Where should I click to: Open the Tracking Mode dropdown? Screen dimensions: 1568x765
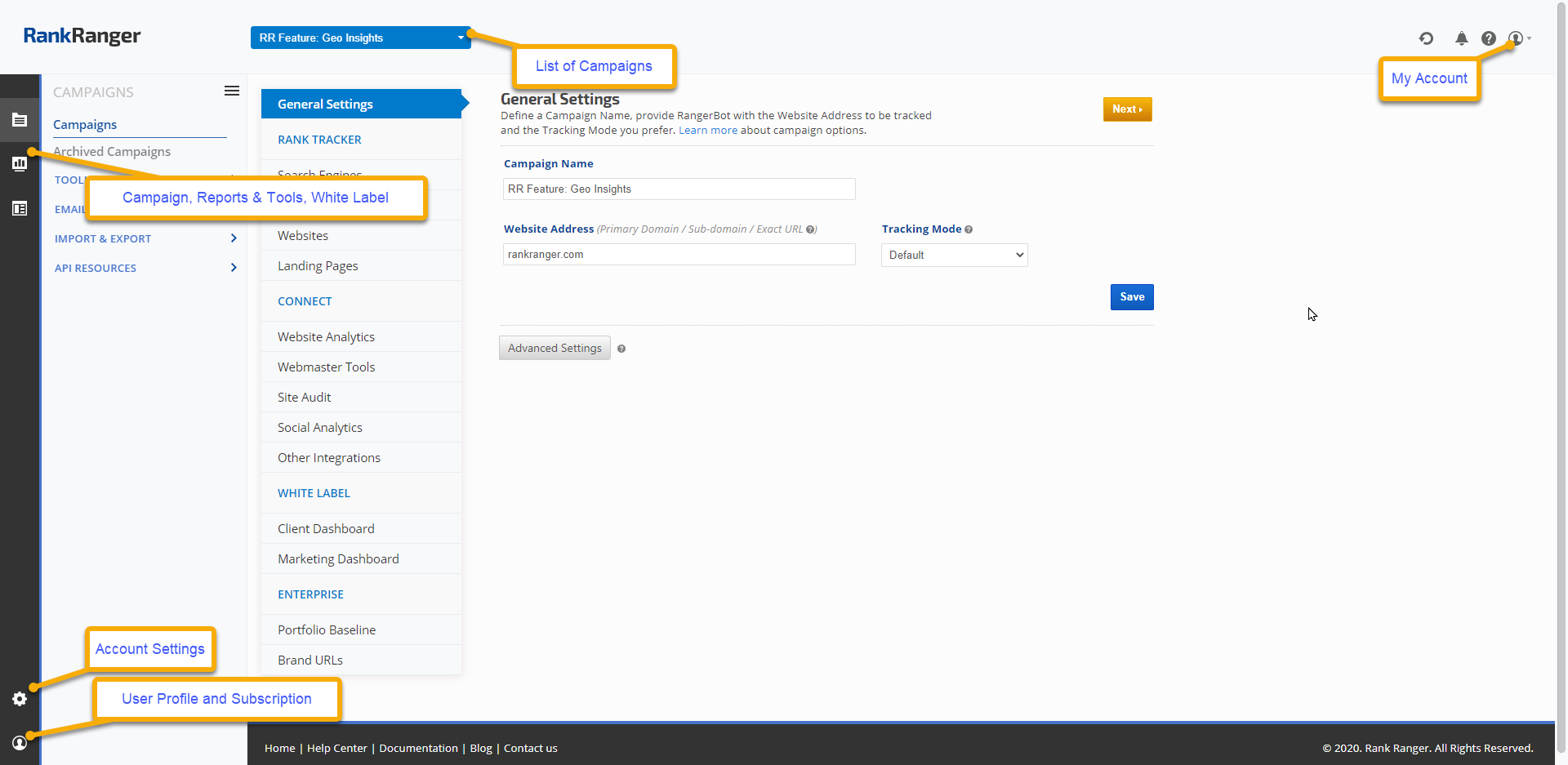[x=954, y=256]
